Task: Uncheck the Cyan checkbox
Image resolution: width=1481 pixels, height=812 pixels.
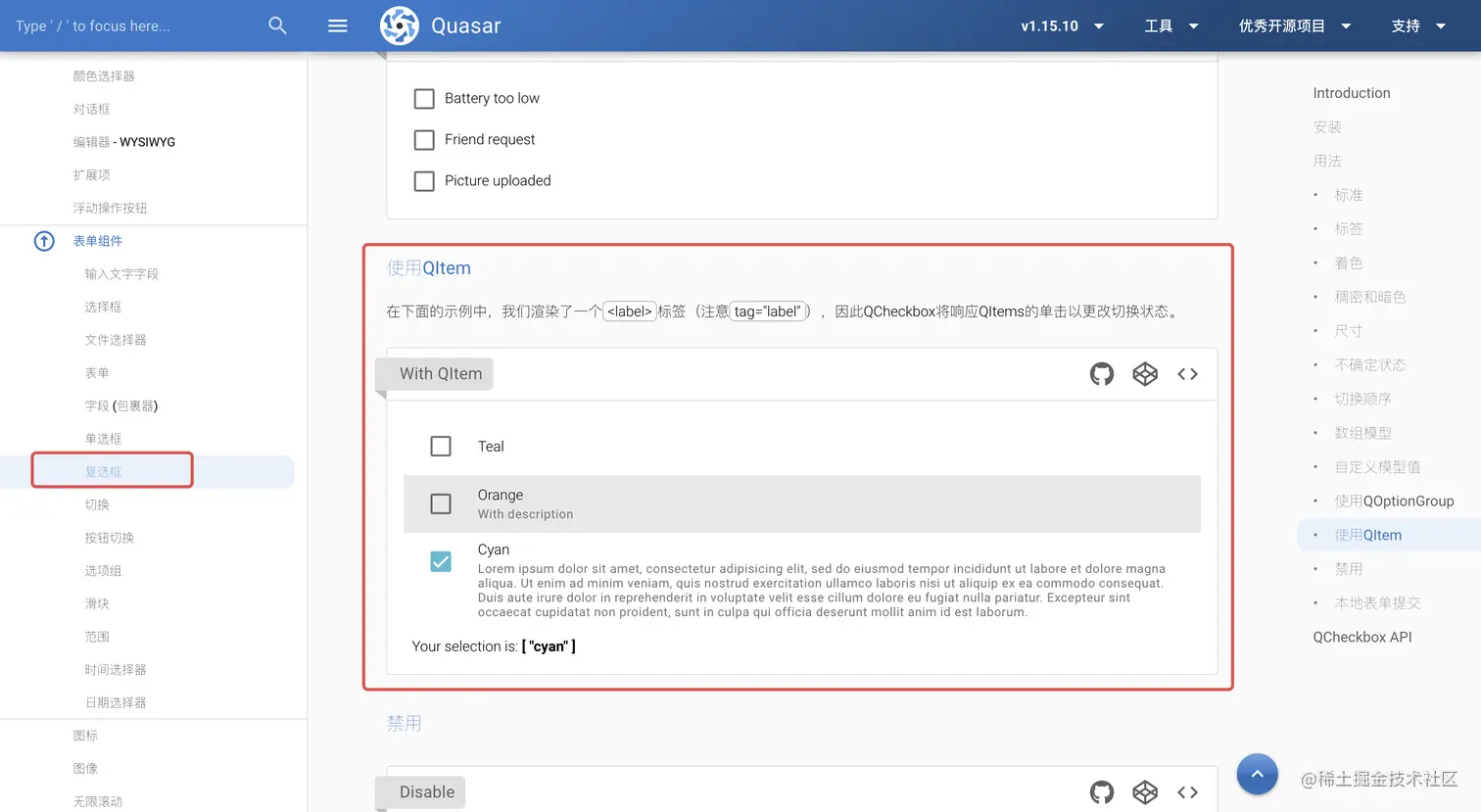Action: [x=441, y=561]
